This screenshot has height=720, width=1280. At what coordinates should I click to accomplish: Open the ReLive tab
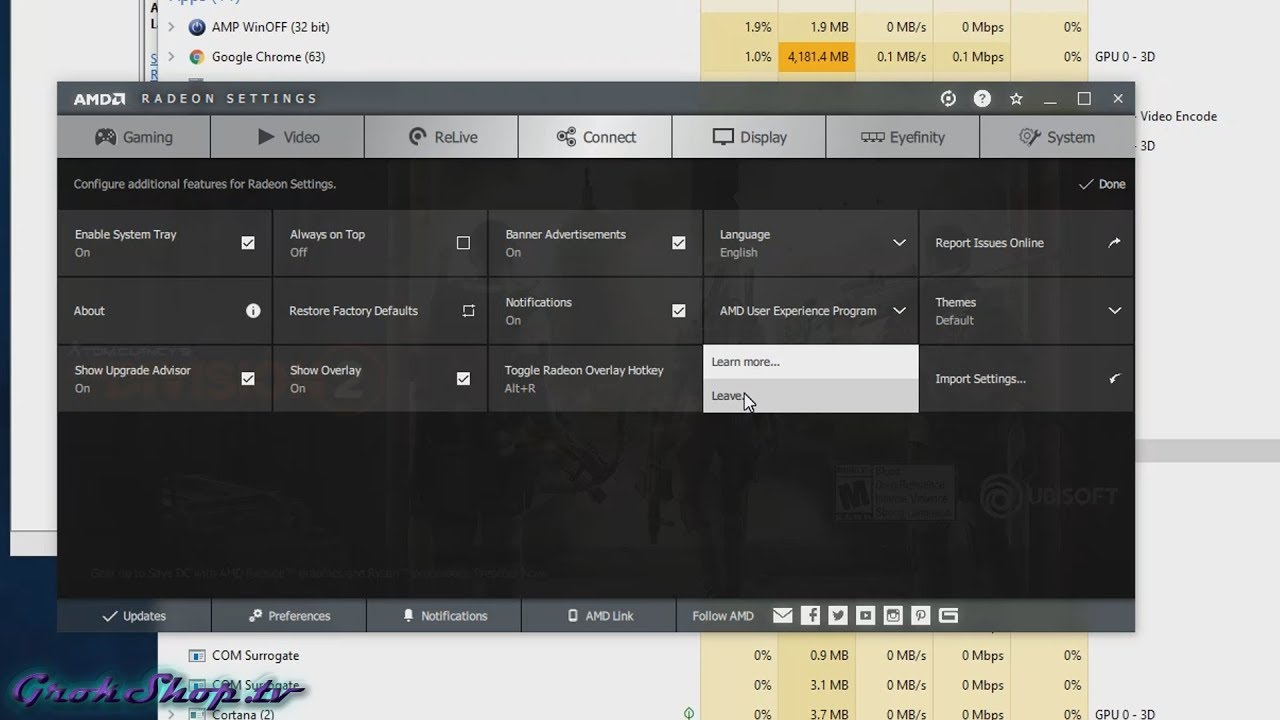point(442,137)
